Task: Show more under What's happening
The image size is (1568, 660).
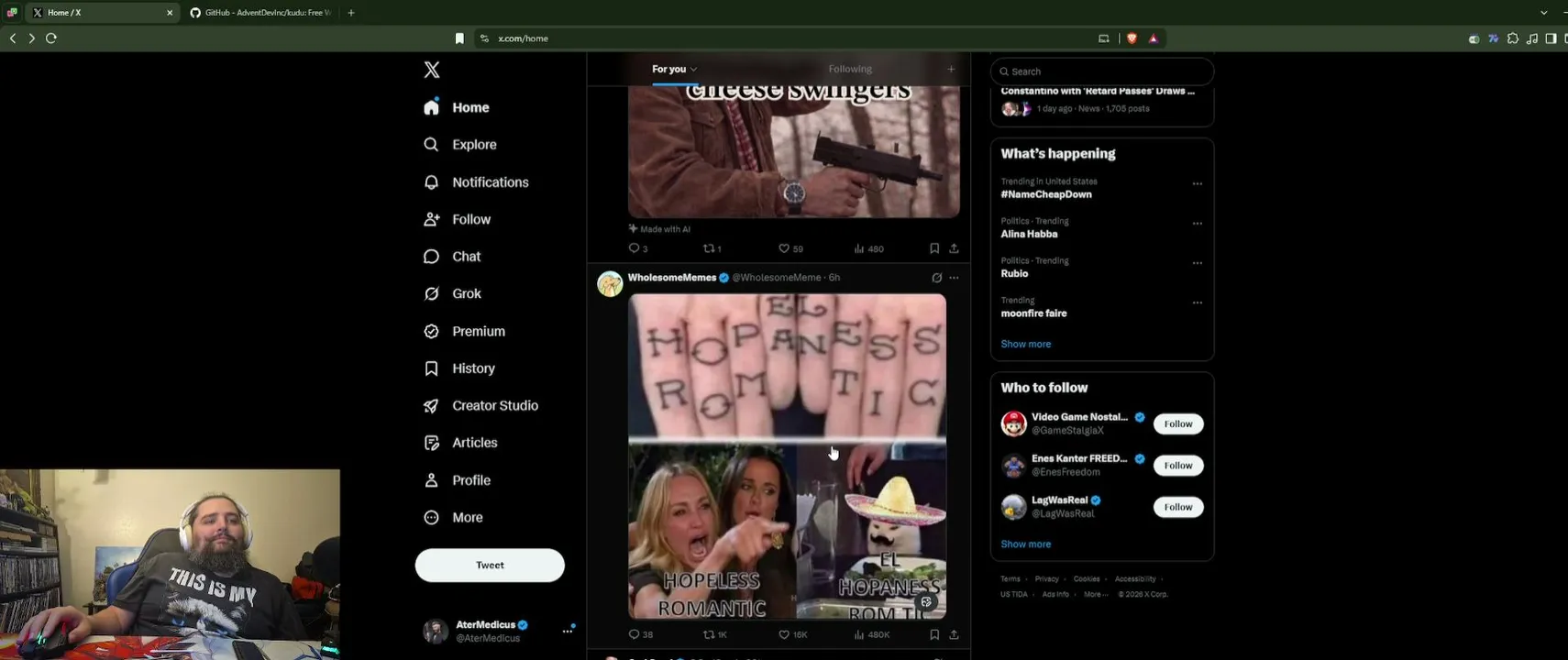Action: (x=1025, y=344)
